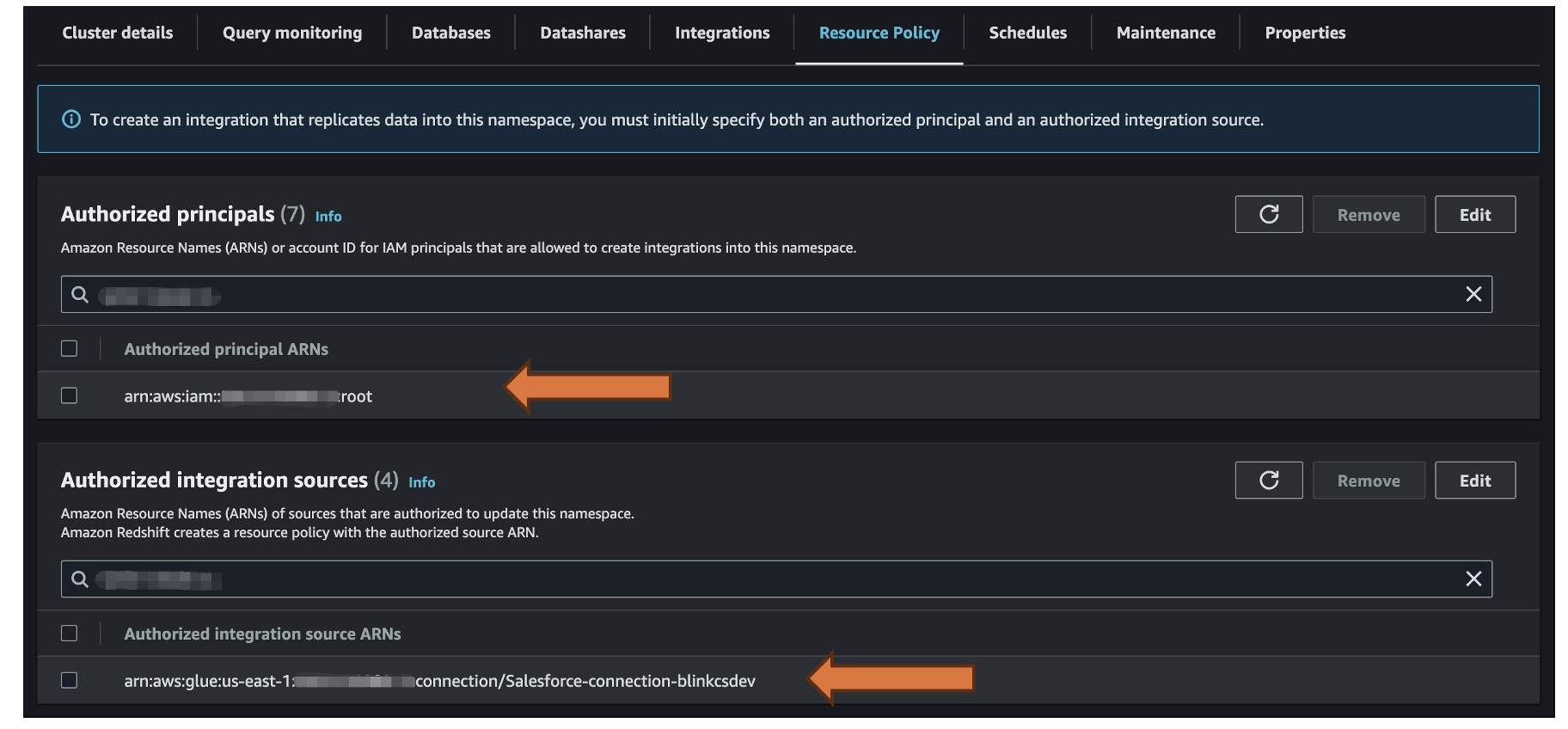Select all Authorized principal ARNs checkbox

tap(70, 348)
